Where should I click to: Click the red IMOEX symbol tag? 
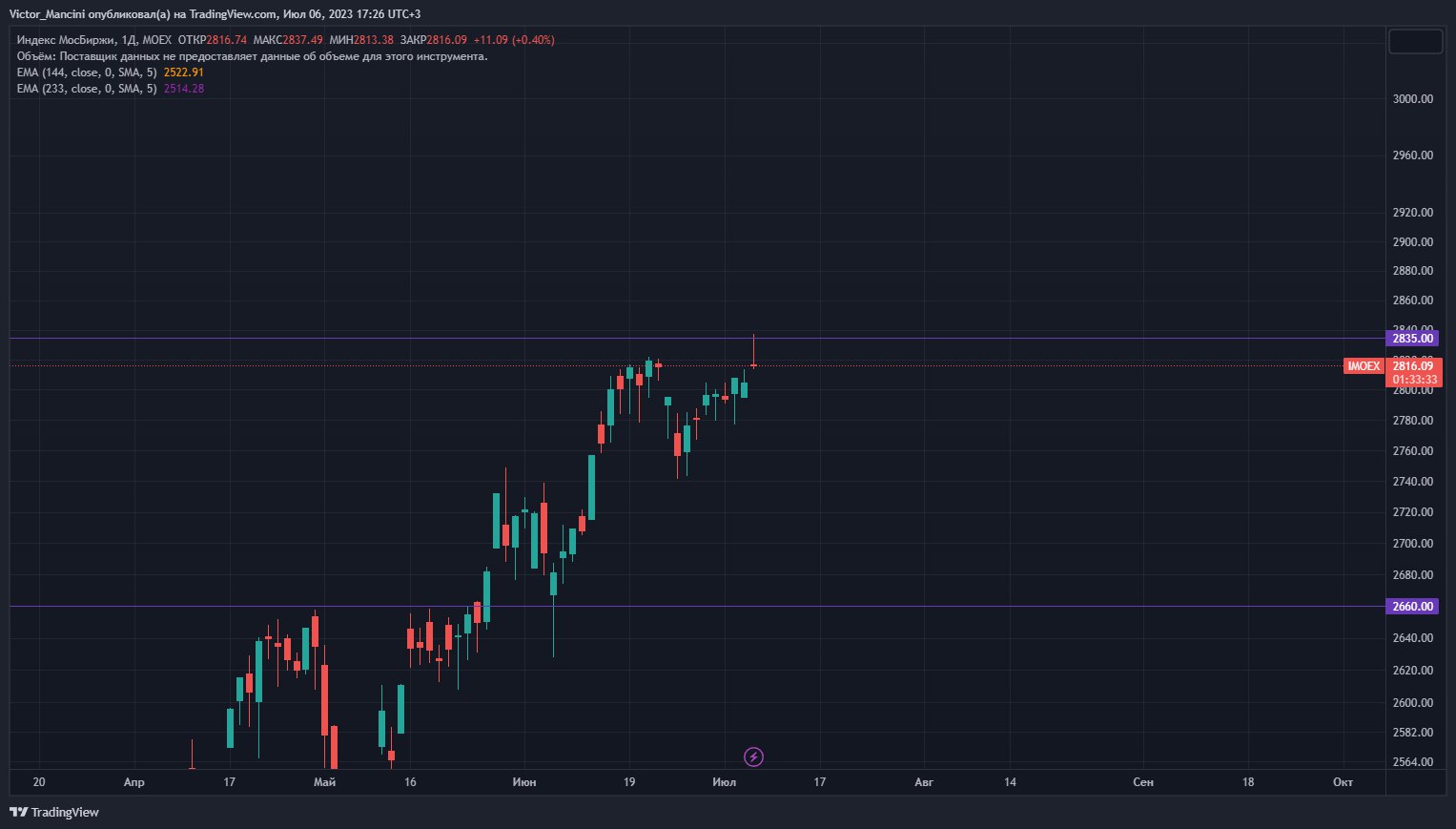[x=1363, y=366]
